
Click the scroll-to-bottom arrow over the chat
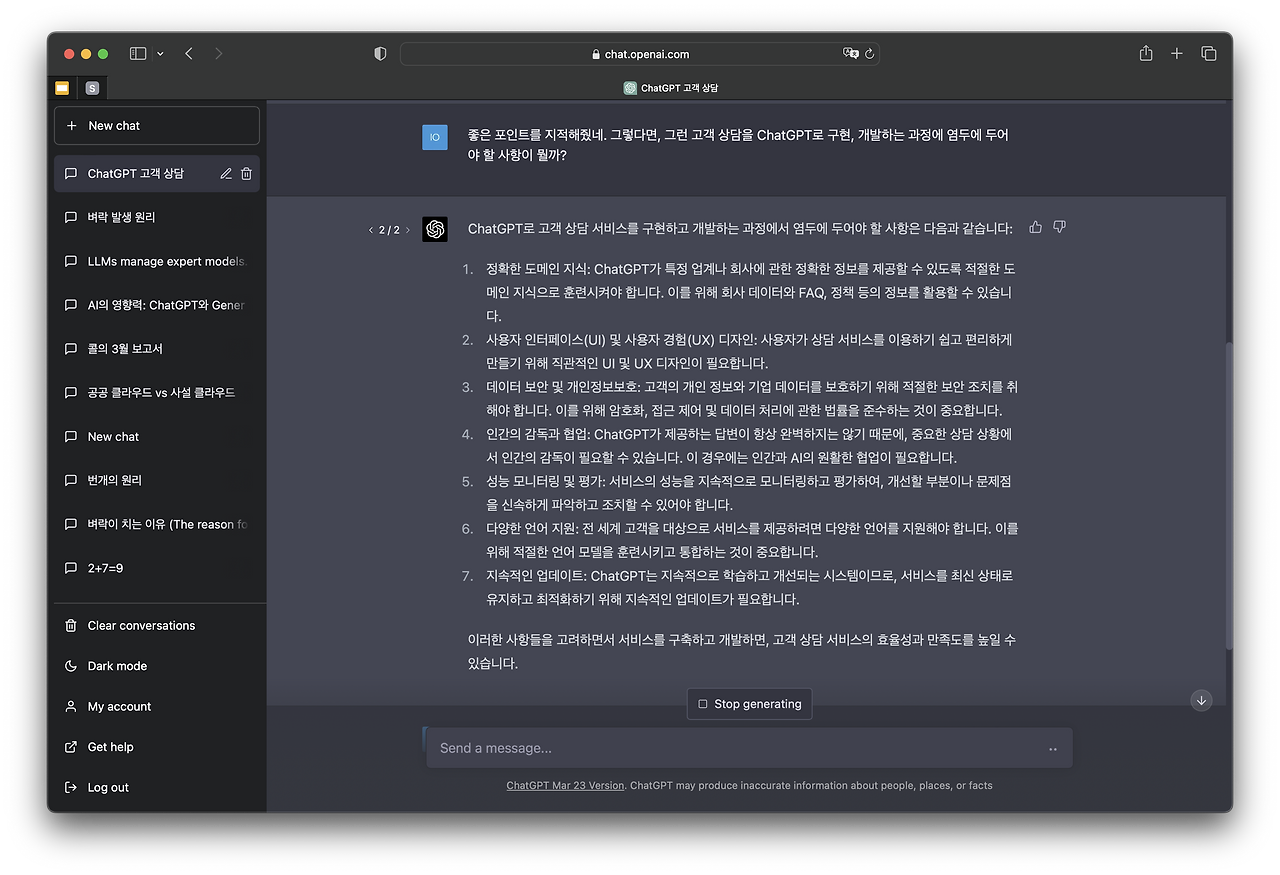coord(1201,700)
